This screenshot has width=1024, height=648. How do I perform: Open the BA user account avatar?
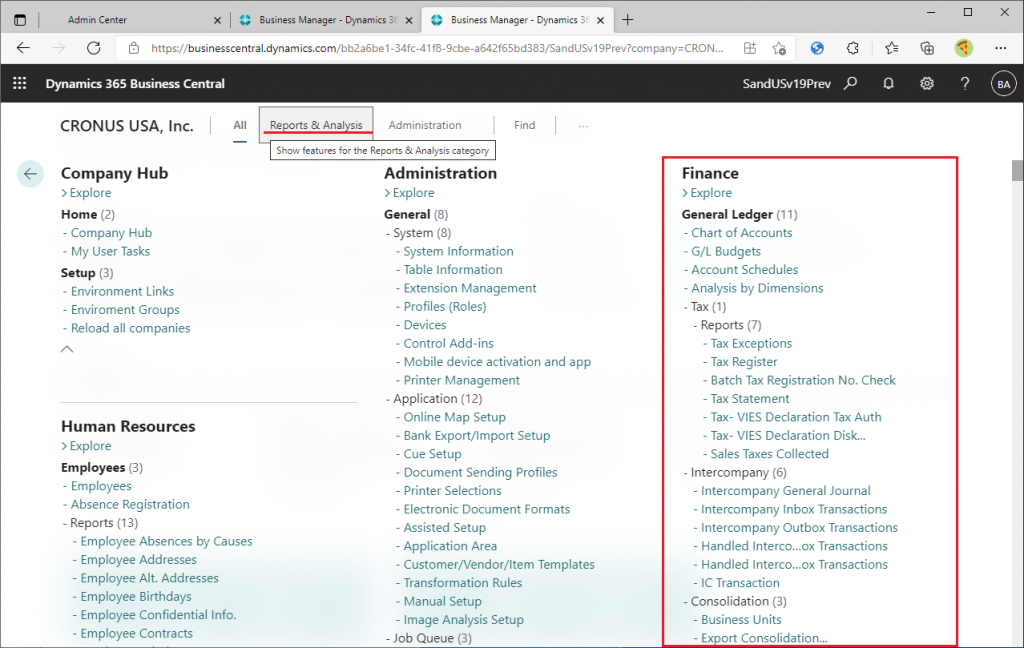pos(1004,84)
